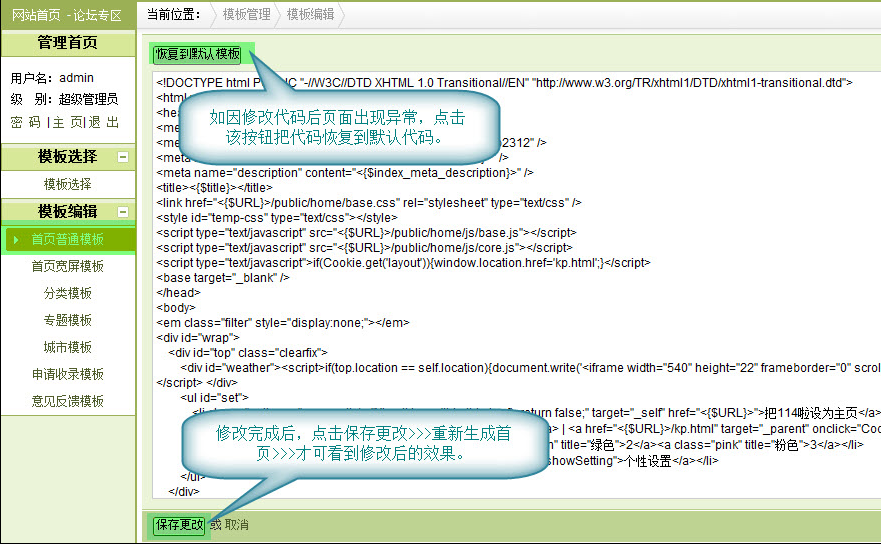Click the core.js script code line

pyautogui.click(x=364, y=248)
